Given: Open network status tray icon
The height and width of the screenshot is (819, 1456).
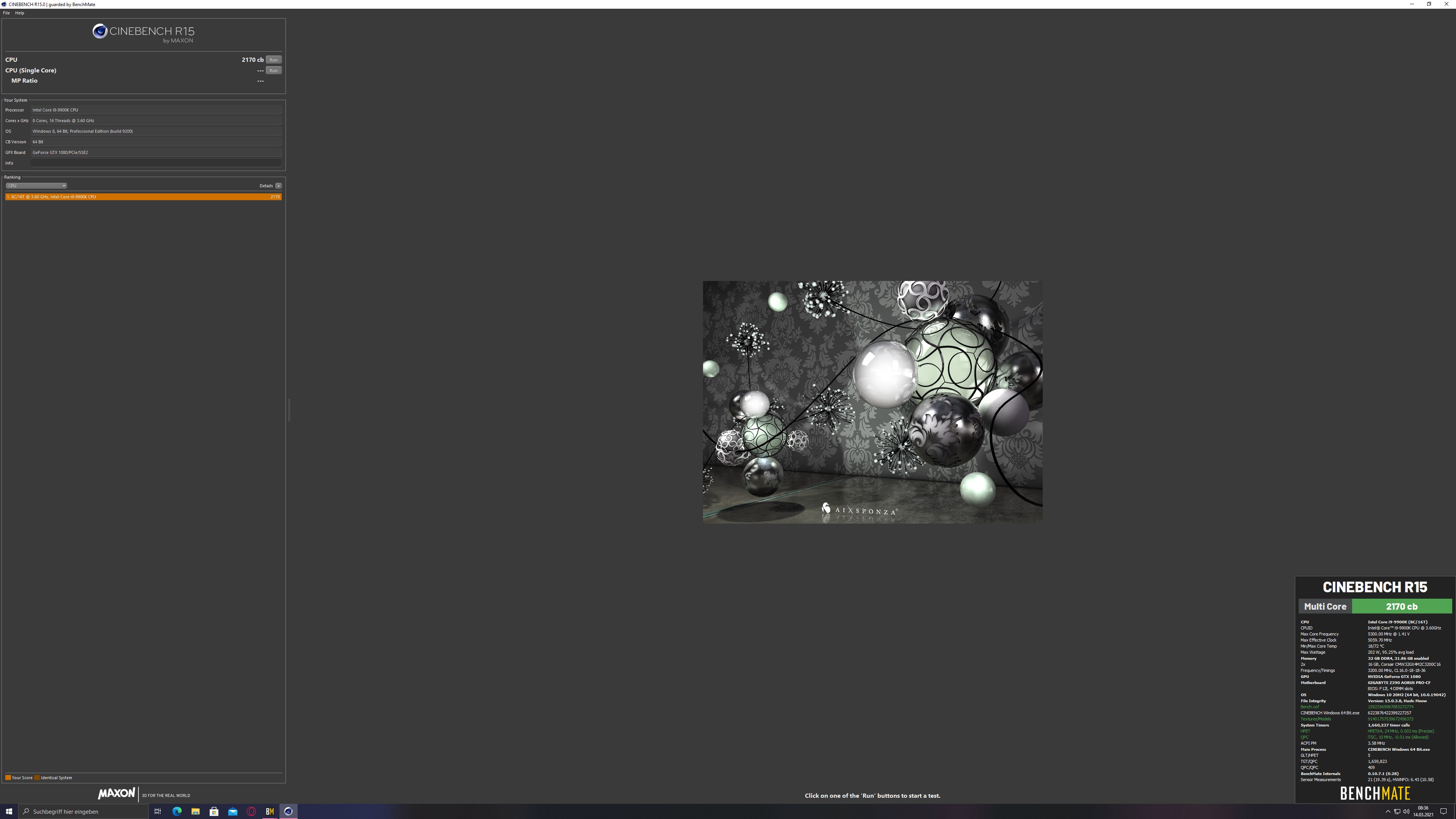Looking at the screenshot, I should (1396, 811).
